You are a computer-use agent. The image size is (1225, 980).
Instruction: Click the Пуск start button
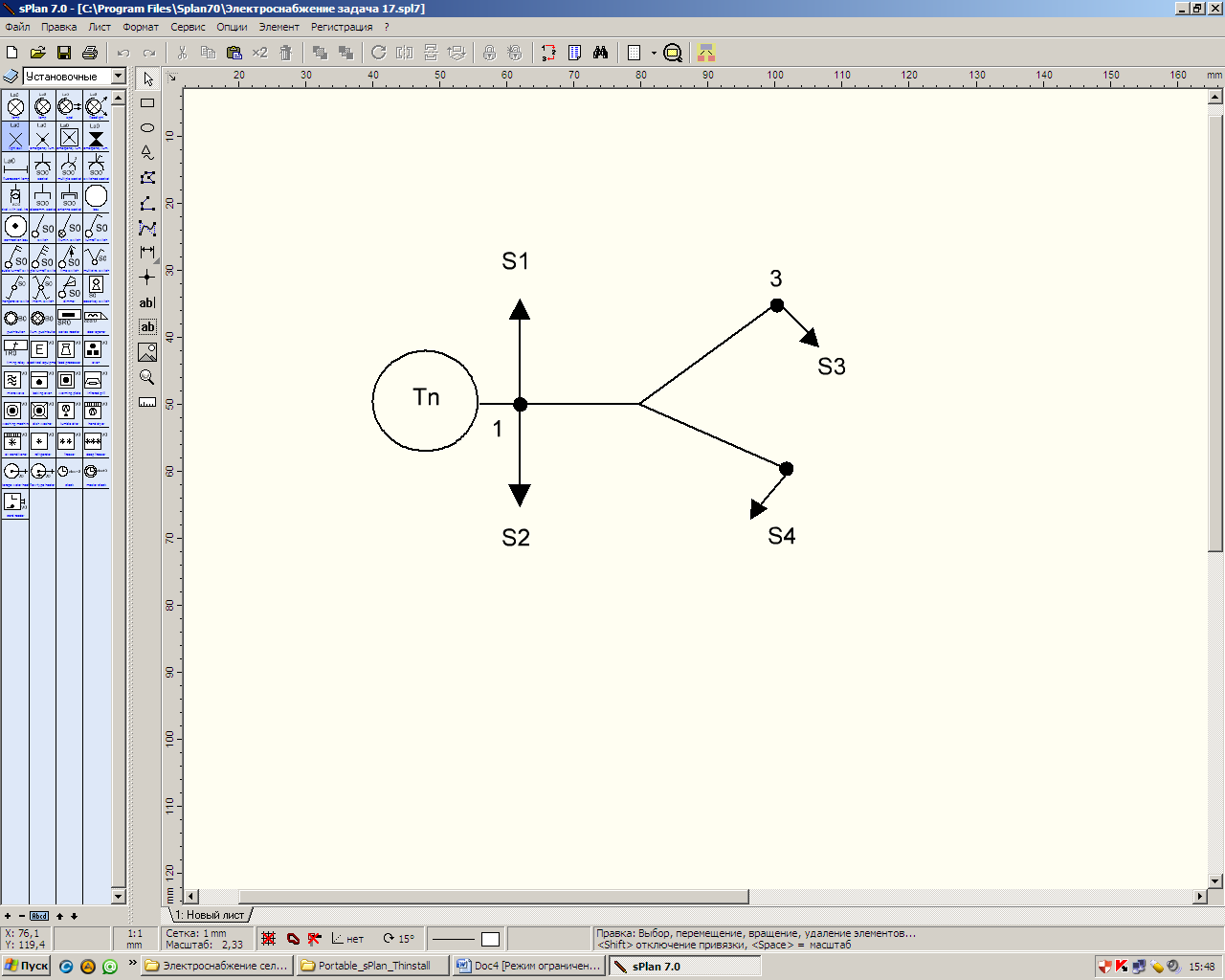pyautogui.click(x=26, y=966)
